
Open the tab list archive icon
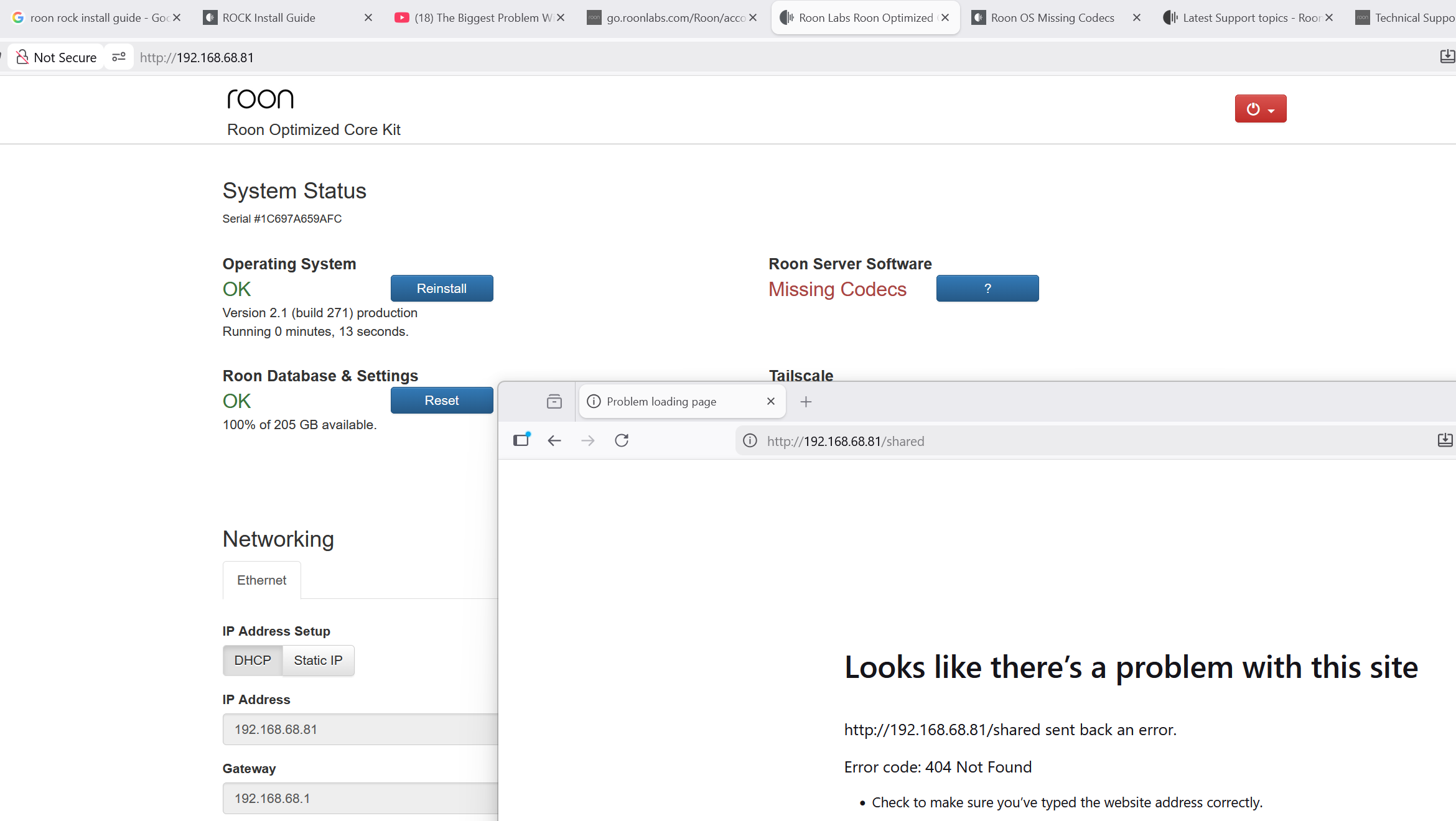click(x=554, y=402)
